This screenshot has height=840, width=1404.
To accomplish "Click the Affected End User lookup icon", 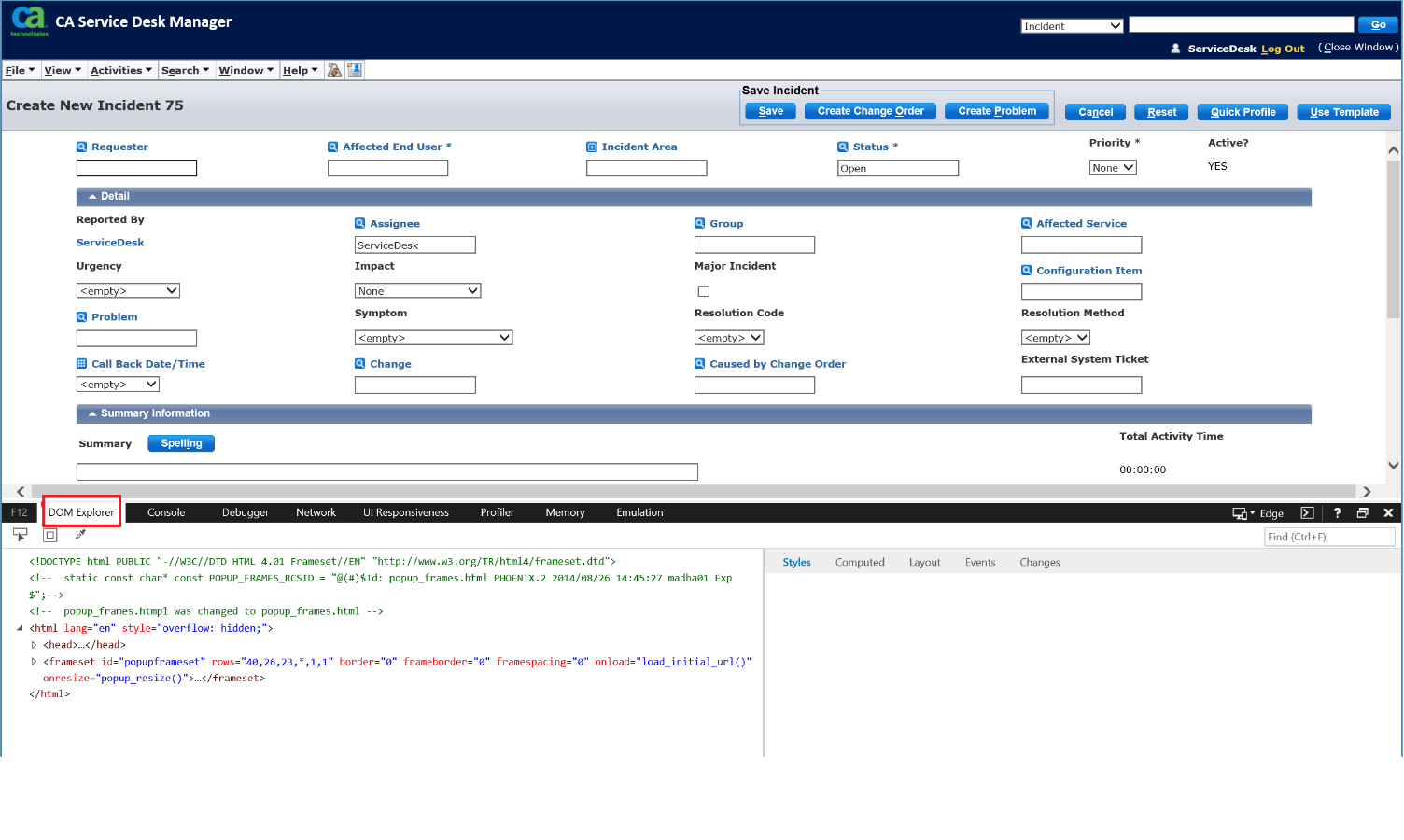I will [332, 147].
